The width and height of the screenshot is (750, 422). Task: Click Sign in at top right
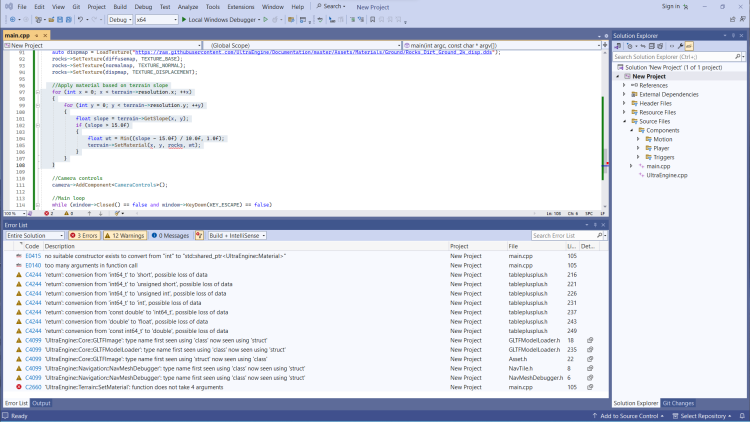click(671, 6)
